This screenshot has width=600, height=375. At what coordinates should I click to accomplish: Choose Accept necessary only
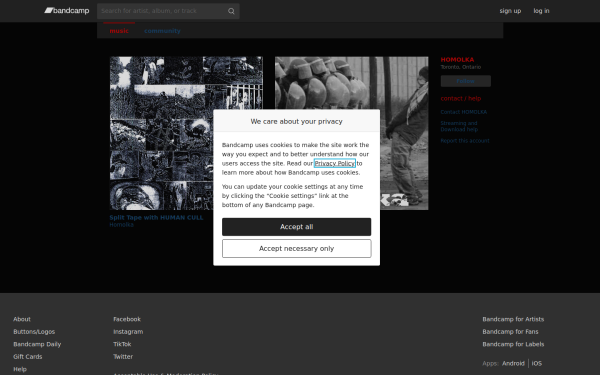[297, 249]
